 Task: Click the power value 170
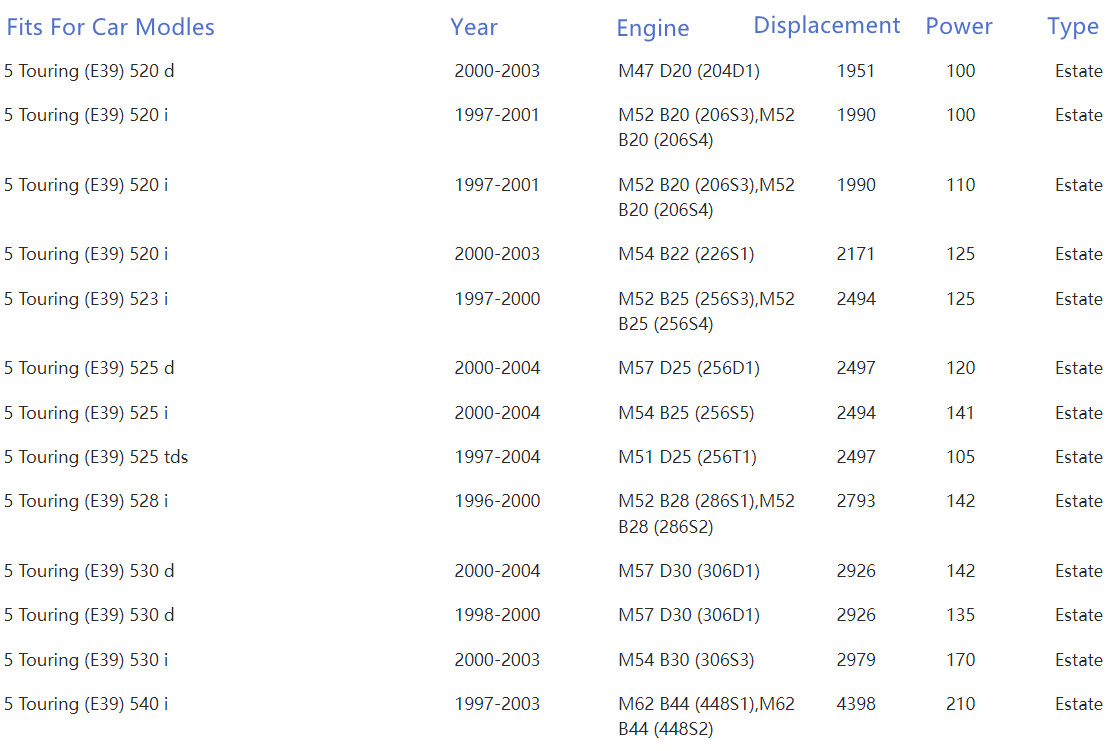click(960, 660)
